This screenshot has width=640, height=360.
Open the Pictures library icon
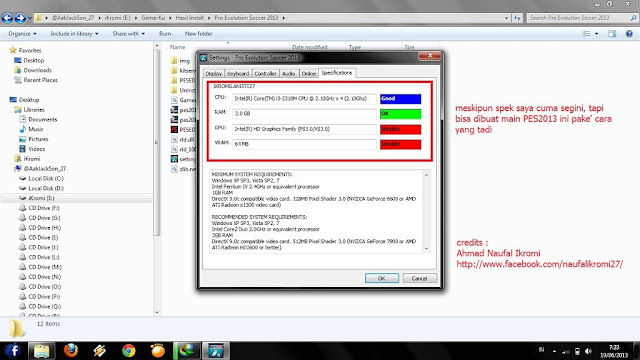22,139
